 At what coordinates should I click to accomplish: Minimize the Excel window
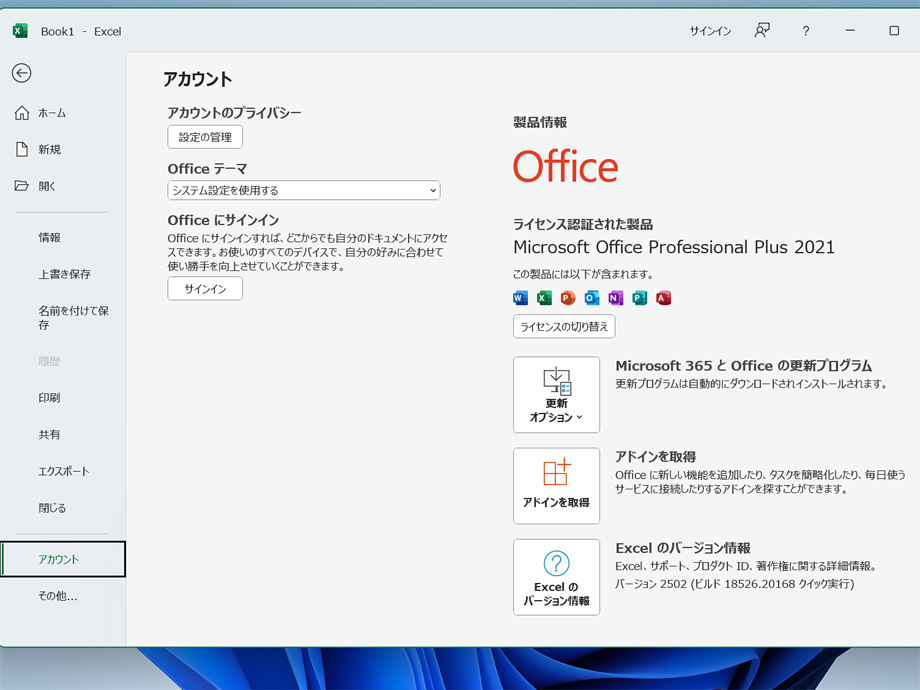(x=850, y=31)
